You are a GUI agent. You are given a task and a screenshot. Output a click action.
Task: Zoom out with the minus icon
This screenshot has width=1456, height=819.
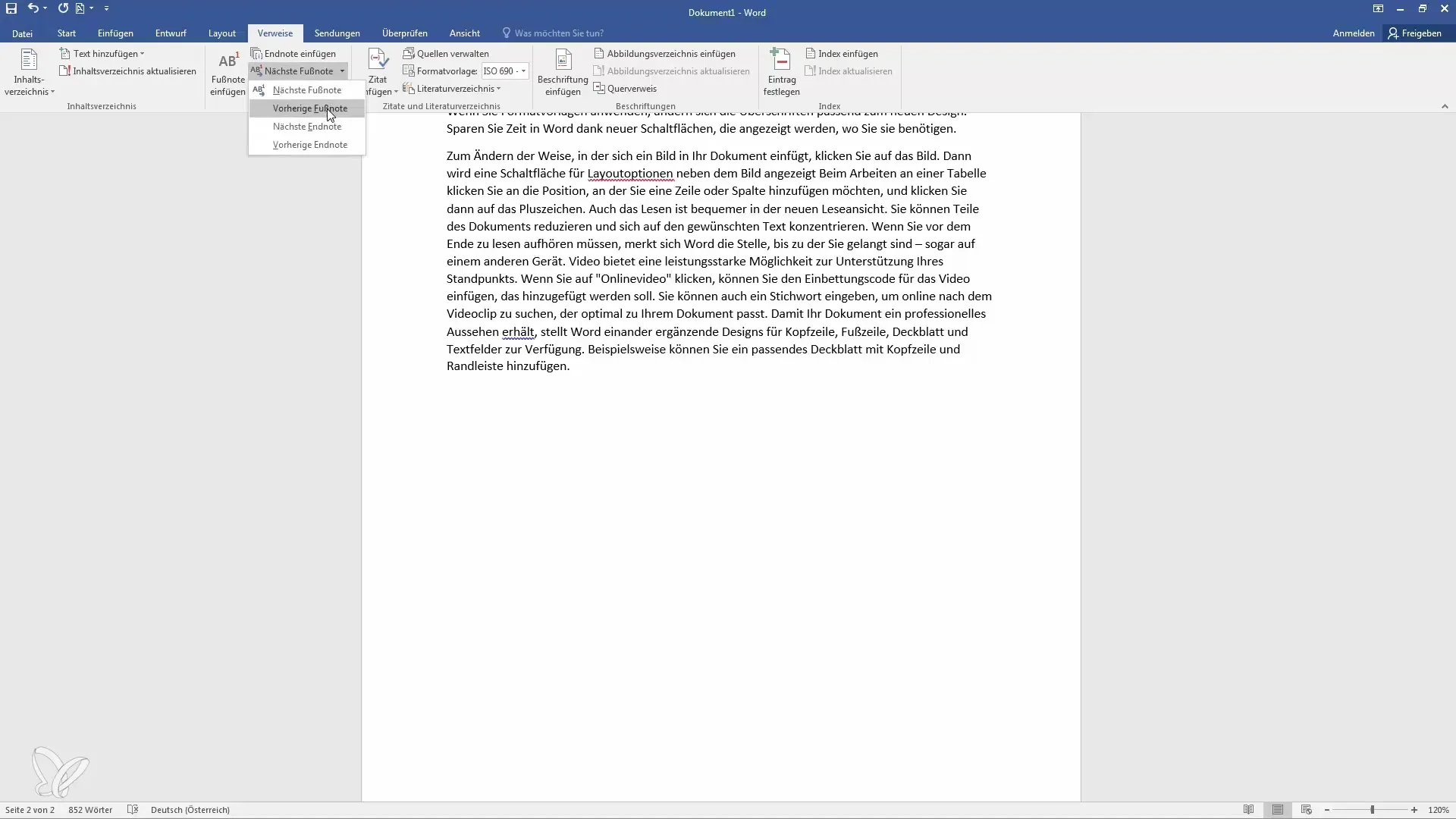1327,810
